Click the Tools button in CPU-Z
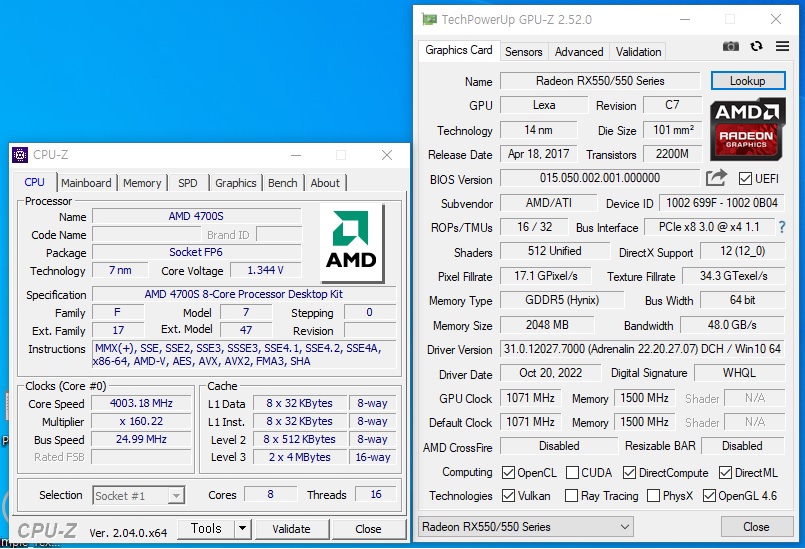This screenshot has width=805, height=549. pyautogui.click(x=206, y=528)
